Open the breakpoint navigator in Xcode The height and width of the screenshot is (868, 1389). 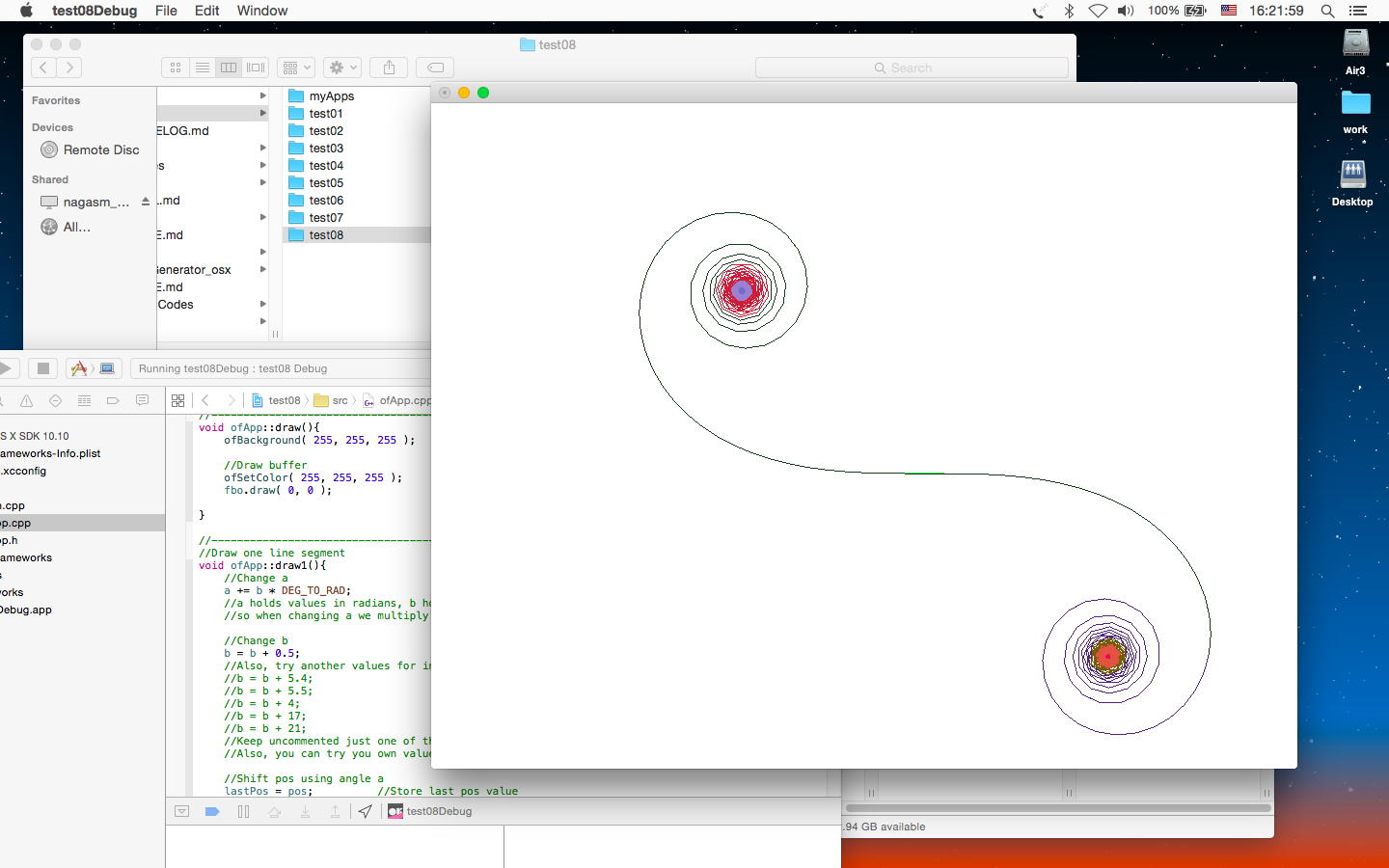tap(113, 400)
